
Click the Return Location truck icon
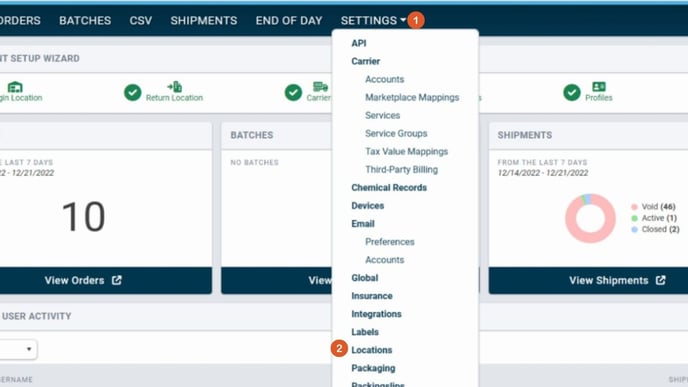point(175,86)
